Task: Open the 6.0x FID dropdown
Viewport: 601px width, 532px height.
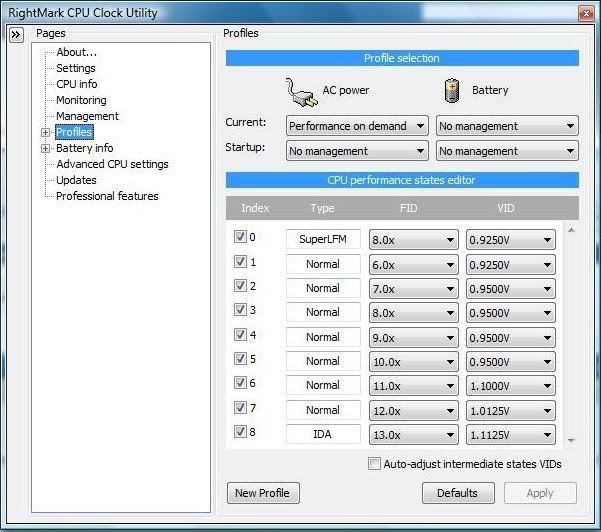Action: (414, 264)
